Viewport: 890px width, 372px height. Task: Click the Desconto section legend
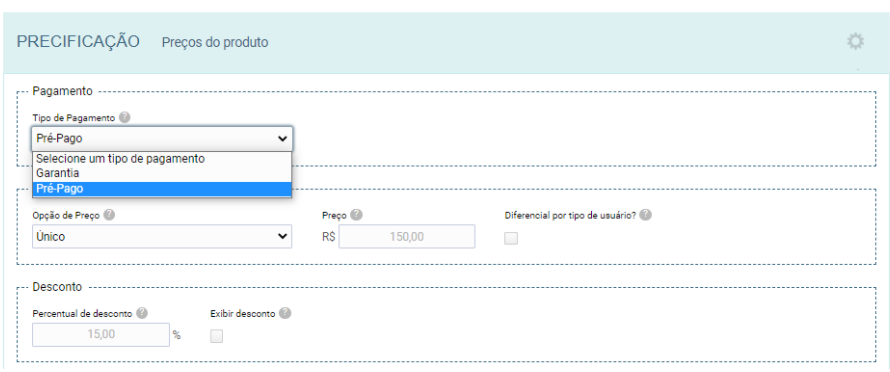point(57,287)
